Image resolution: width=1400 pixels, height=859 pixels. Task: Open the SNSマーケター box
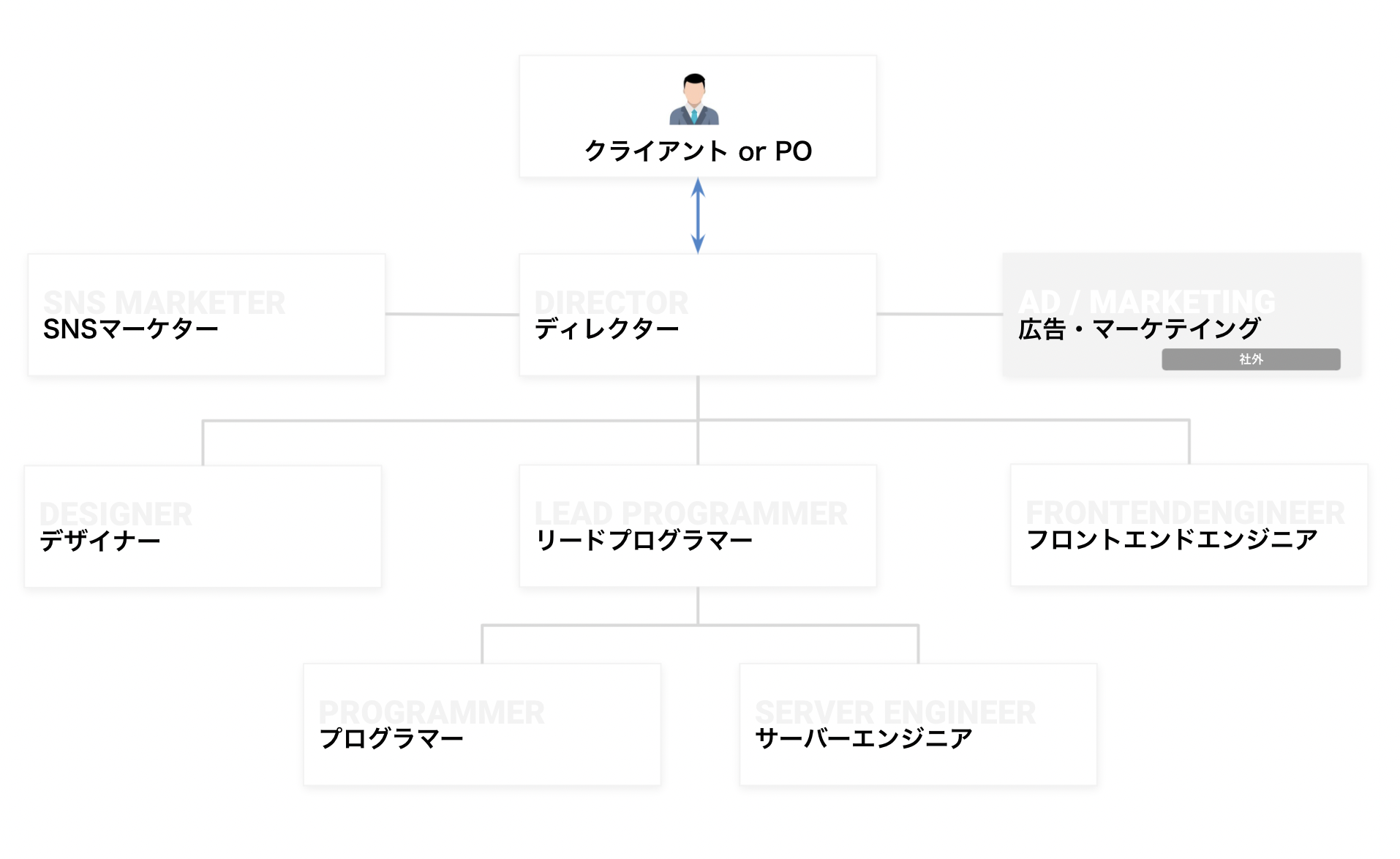(207, 315)
